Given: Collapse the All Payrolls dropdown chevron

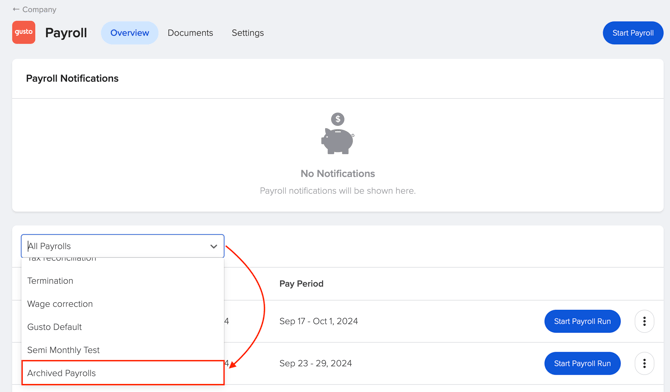Looking at the screenshot, I should point(214,246).
